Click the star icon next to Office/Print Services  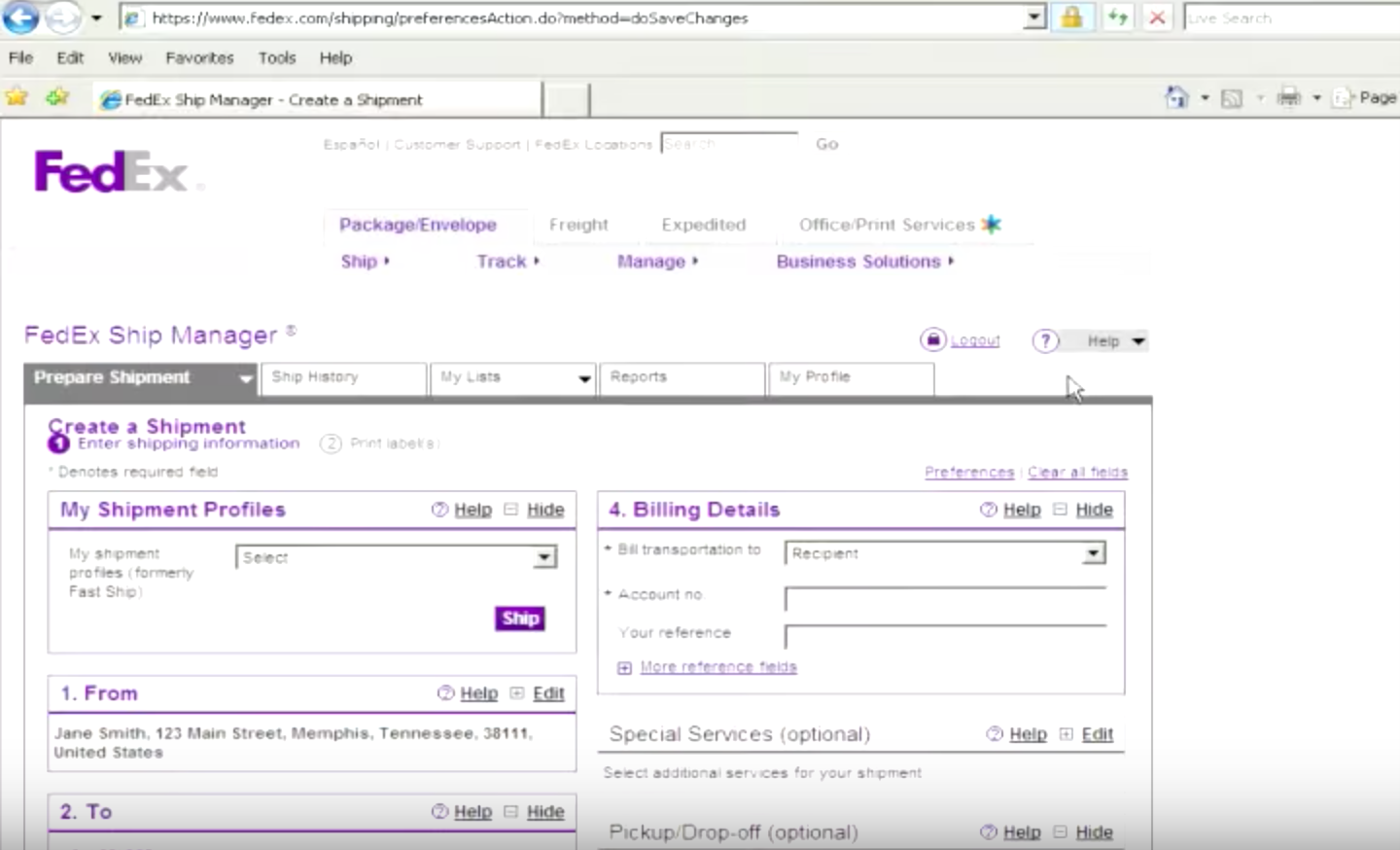(992, 224)
